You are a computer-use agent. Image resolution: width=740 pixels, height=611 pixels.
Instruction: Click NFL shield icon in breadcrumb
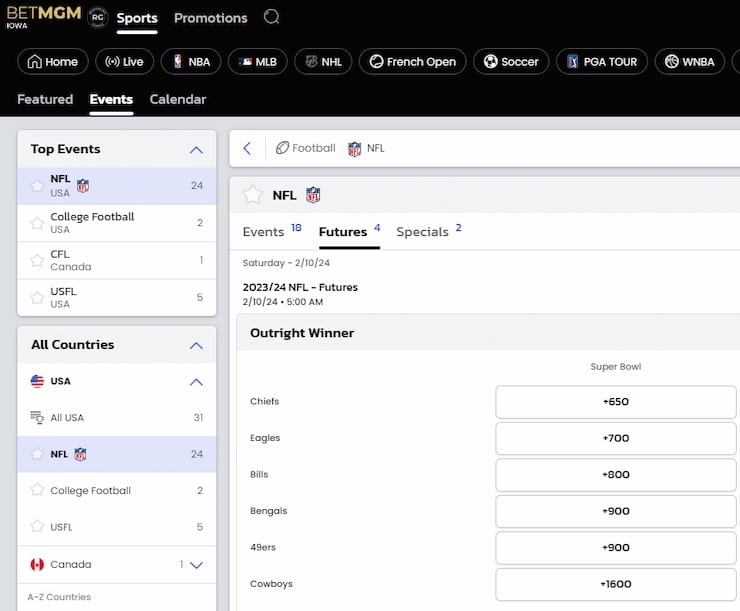click(x=354, y=149)
